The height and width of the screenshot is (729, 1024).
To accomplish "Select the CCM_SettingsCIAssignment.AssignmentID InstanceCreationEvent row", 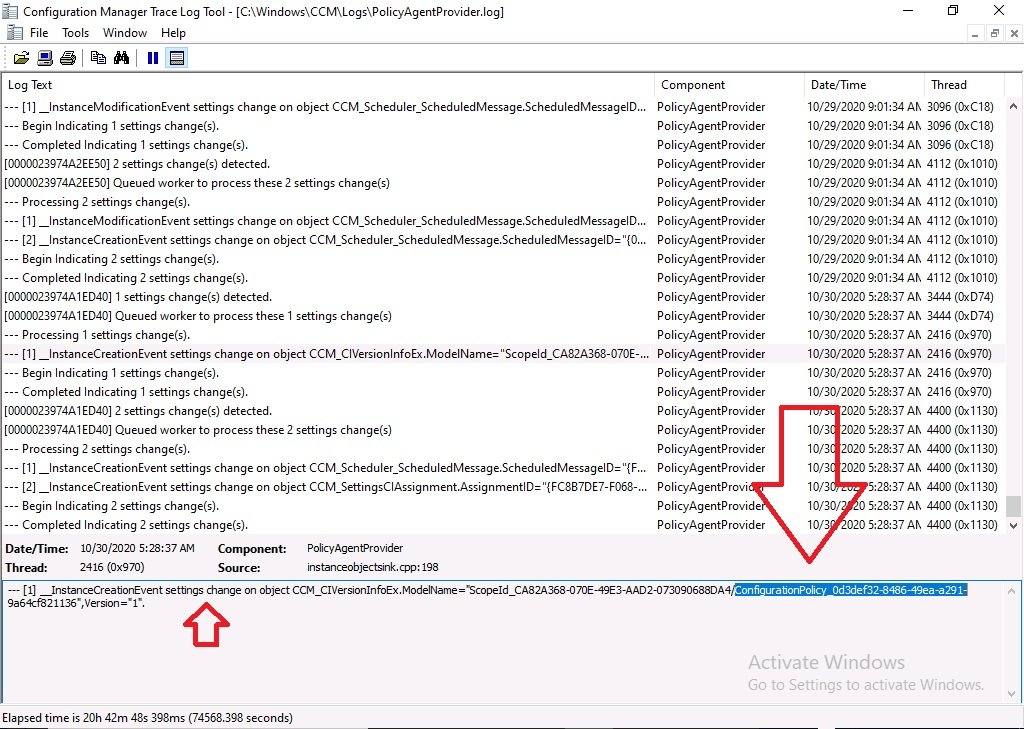I will pos(503,487).
